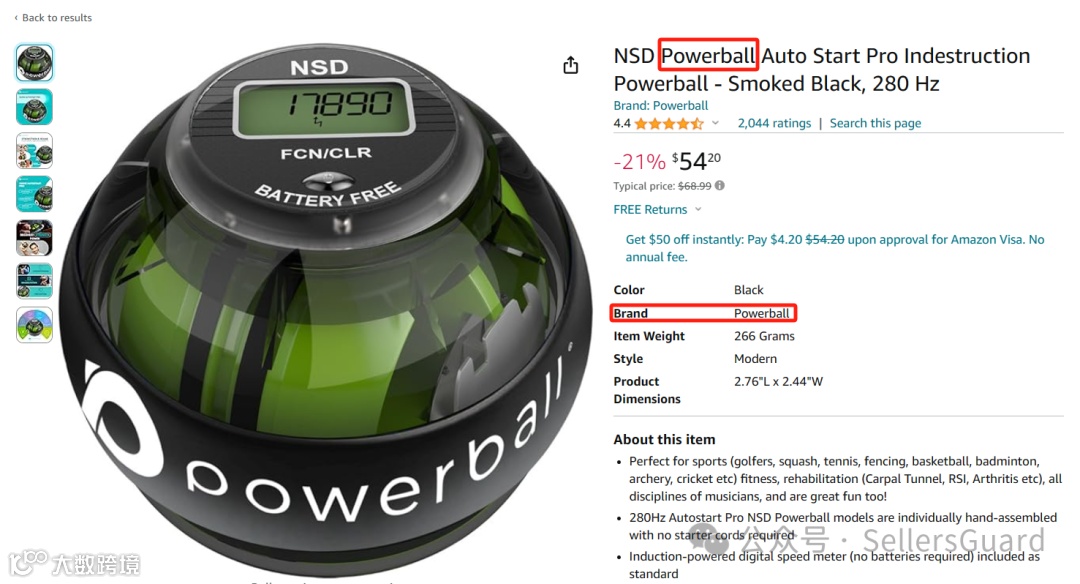View the fourth product thumbnail
Image resolution: width=1080 pixels, height=584 pixels.
34,194
